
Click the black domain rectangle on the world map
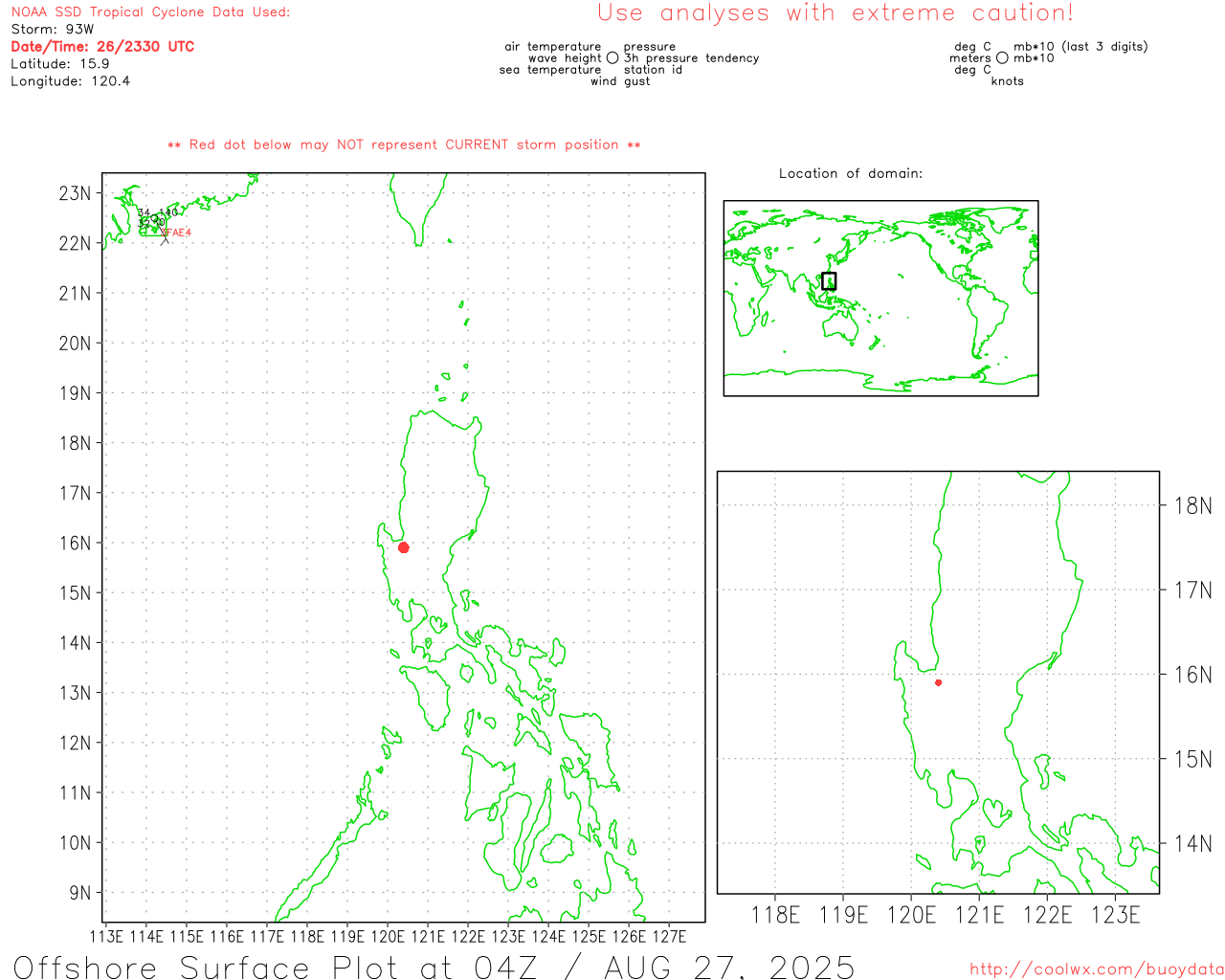pyautogui.click(x=829, y=280)
